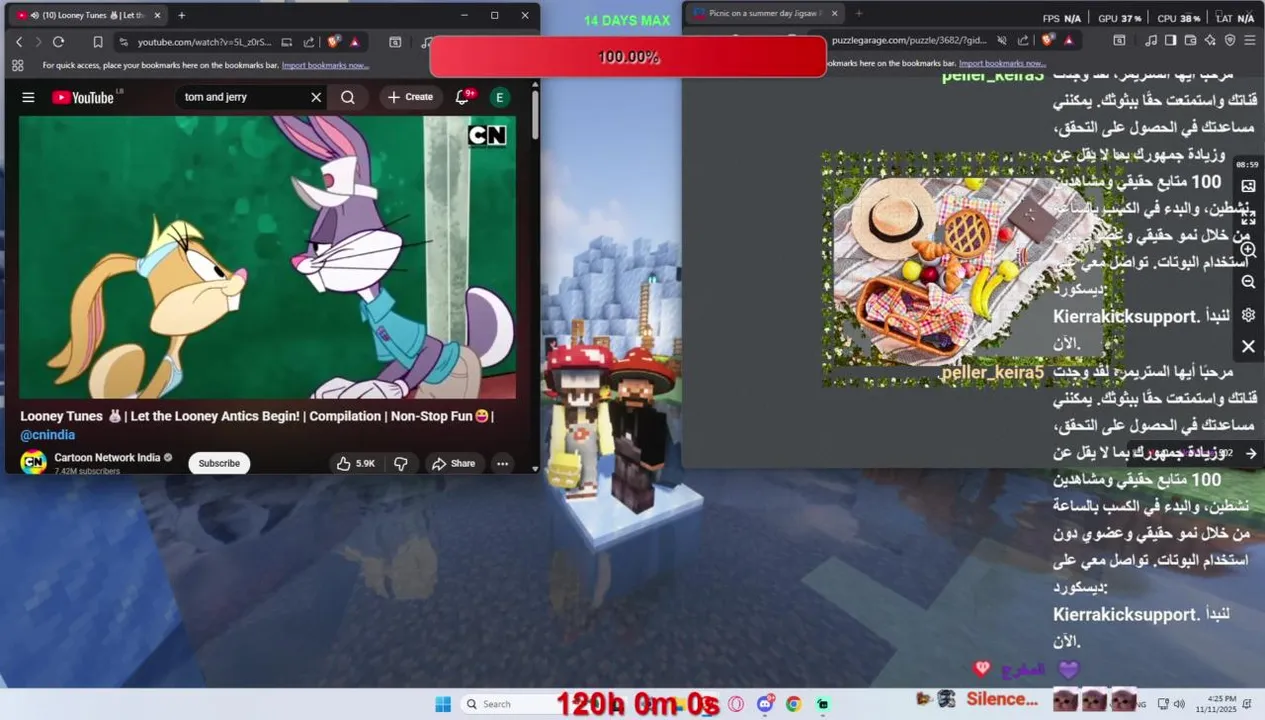Open a new tab in puzzle window
1265x720 pixels.
pyautogui.click(x=858, y=14)
